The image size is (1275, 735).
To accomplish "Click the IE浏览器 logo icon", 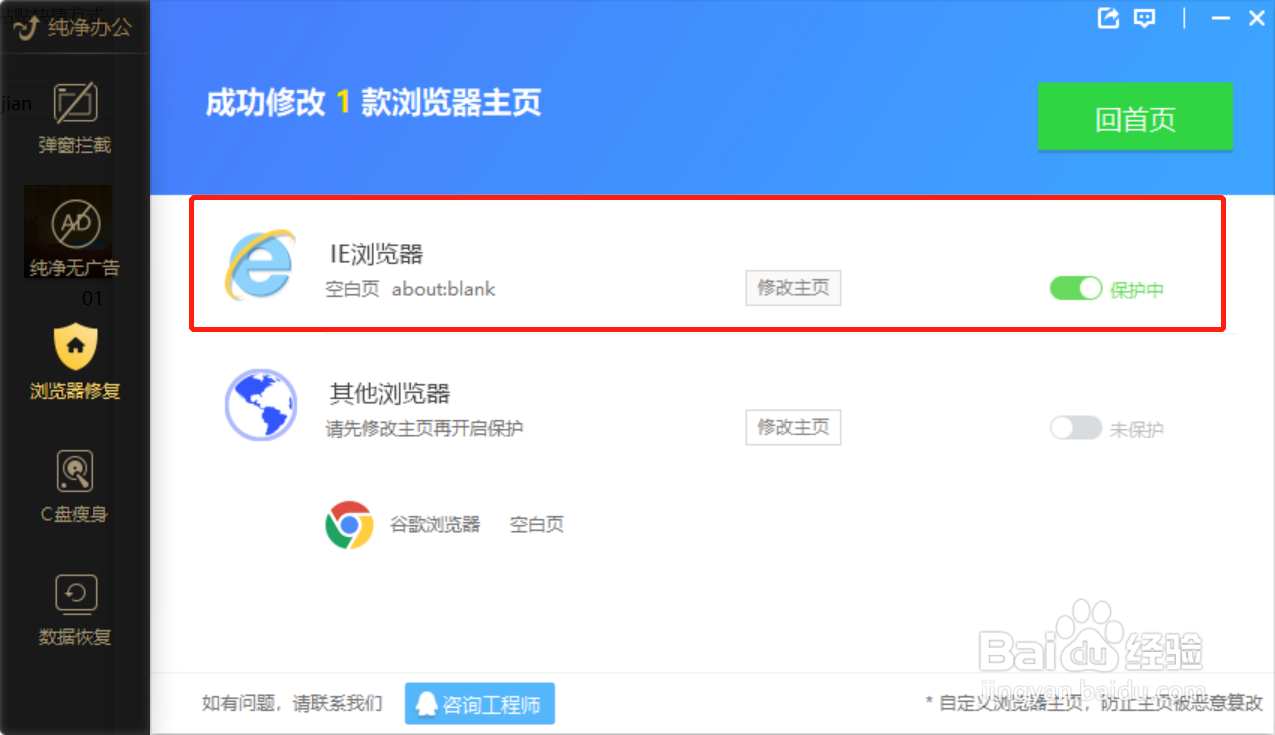I will (262, 263).
